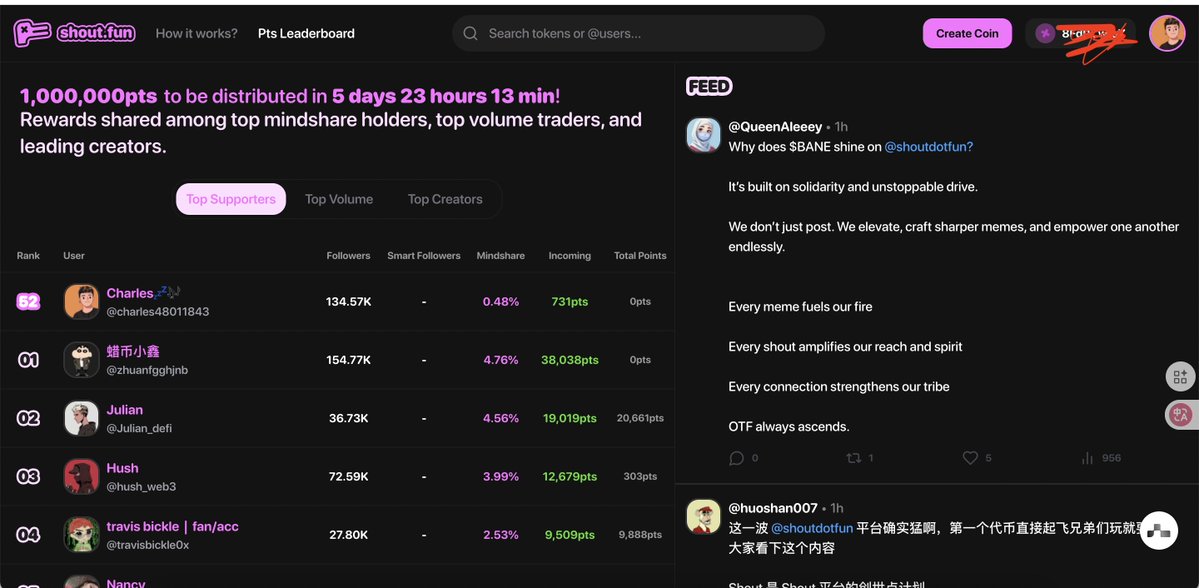The height and width of the screenshot is (588, 1199).
Task: Click the 134.57K followers value
Action: 349,302
